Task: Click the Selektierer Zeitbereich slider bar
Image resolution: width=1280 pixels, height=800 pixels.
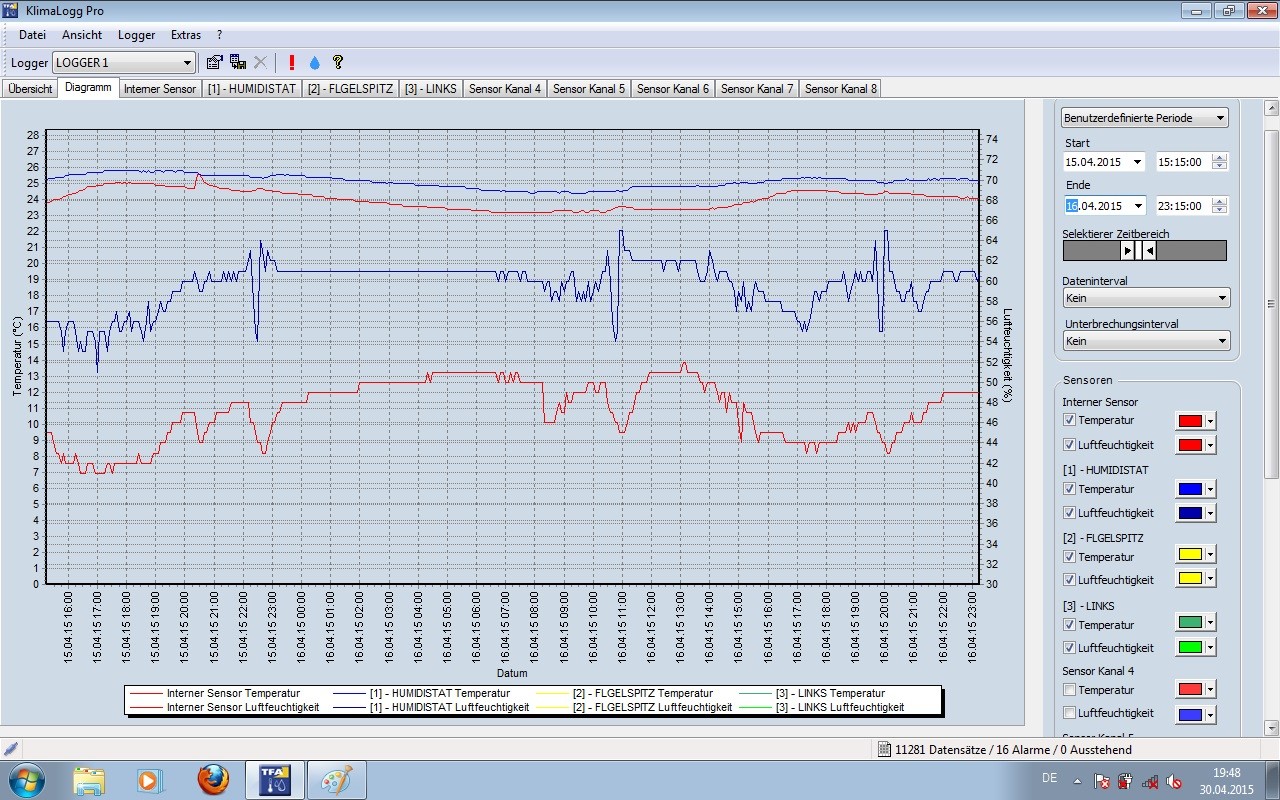Action: 1144,250
